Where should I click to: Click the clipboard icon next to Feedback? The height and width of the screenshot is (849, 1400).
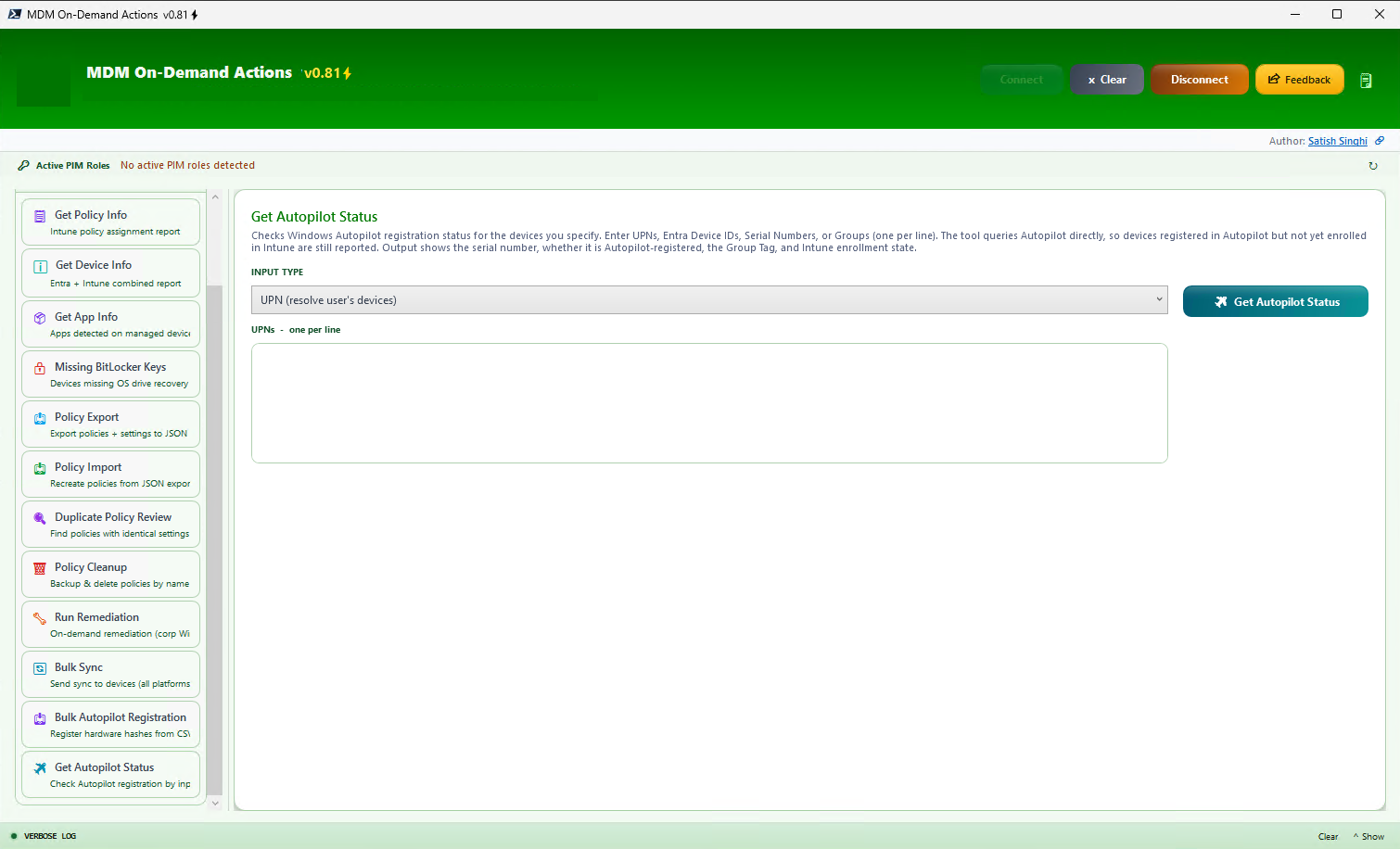1366,81
